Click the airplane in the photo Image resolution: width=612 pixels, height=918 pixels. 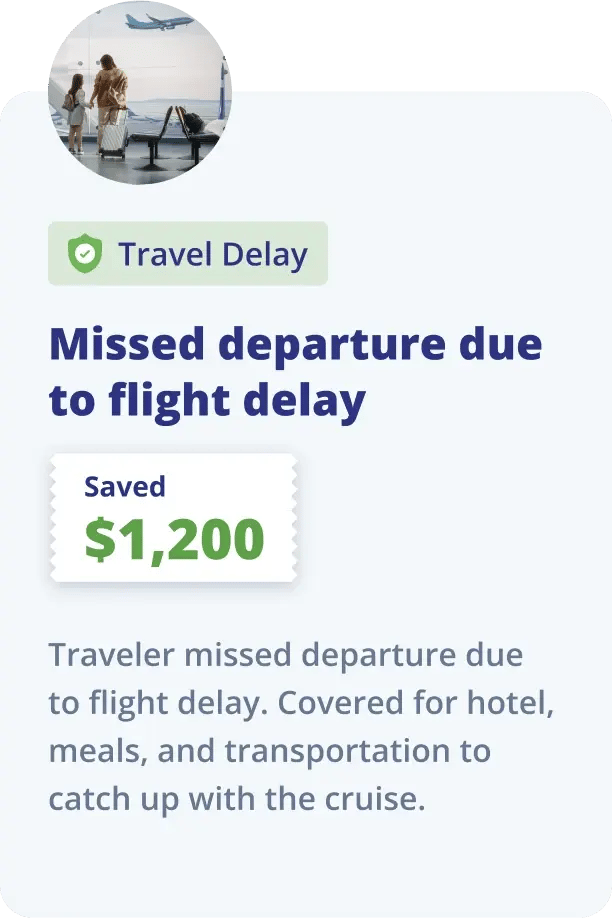pyautogui.click(x=160, y=21)
